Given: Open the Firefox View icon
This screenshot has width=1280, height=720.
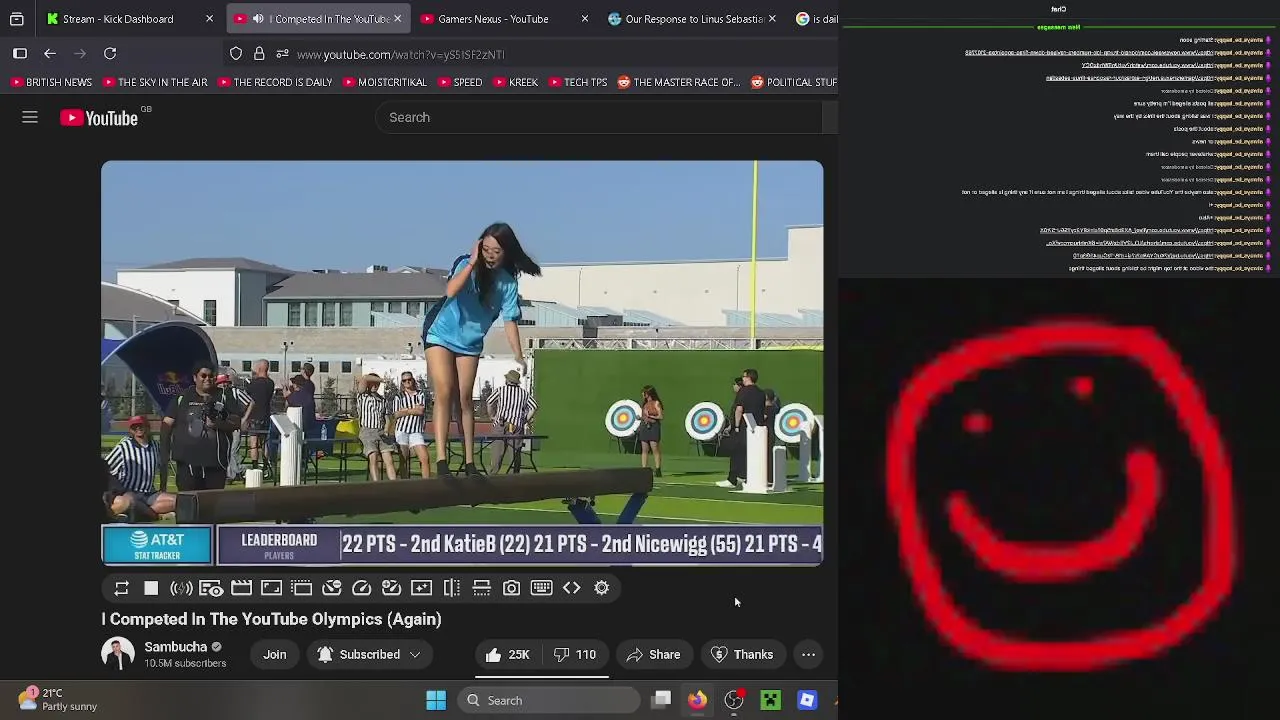Looking at the screenshot, I should click(x=17, y=19).
